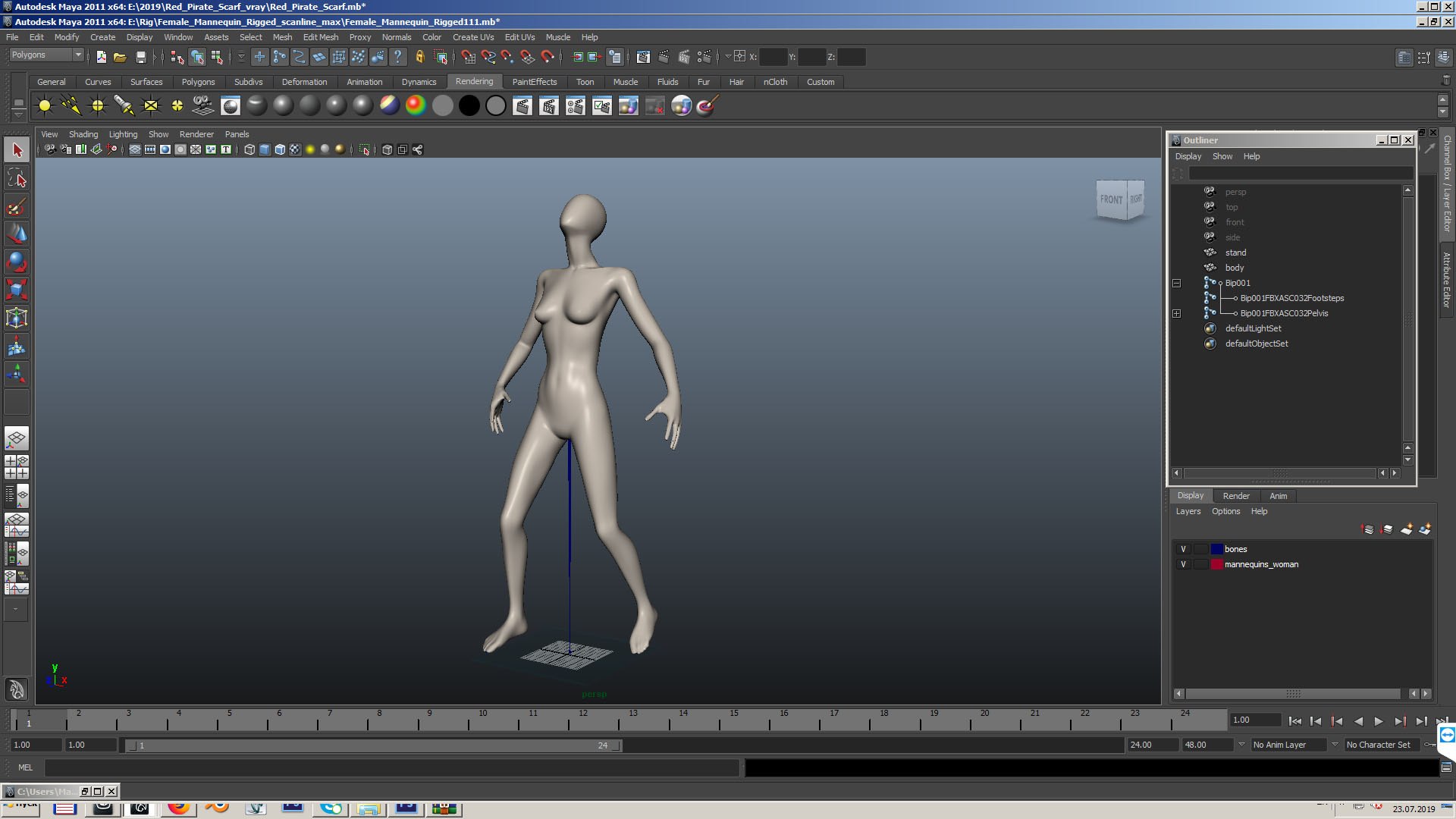Activate the Lasso selection tool
Screen dimensions: 1456x819
coord(17,178)
